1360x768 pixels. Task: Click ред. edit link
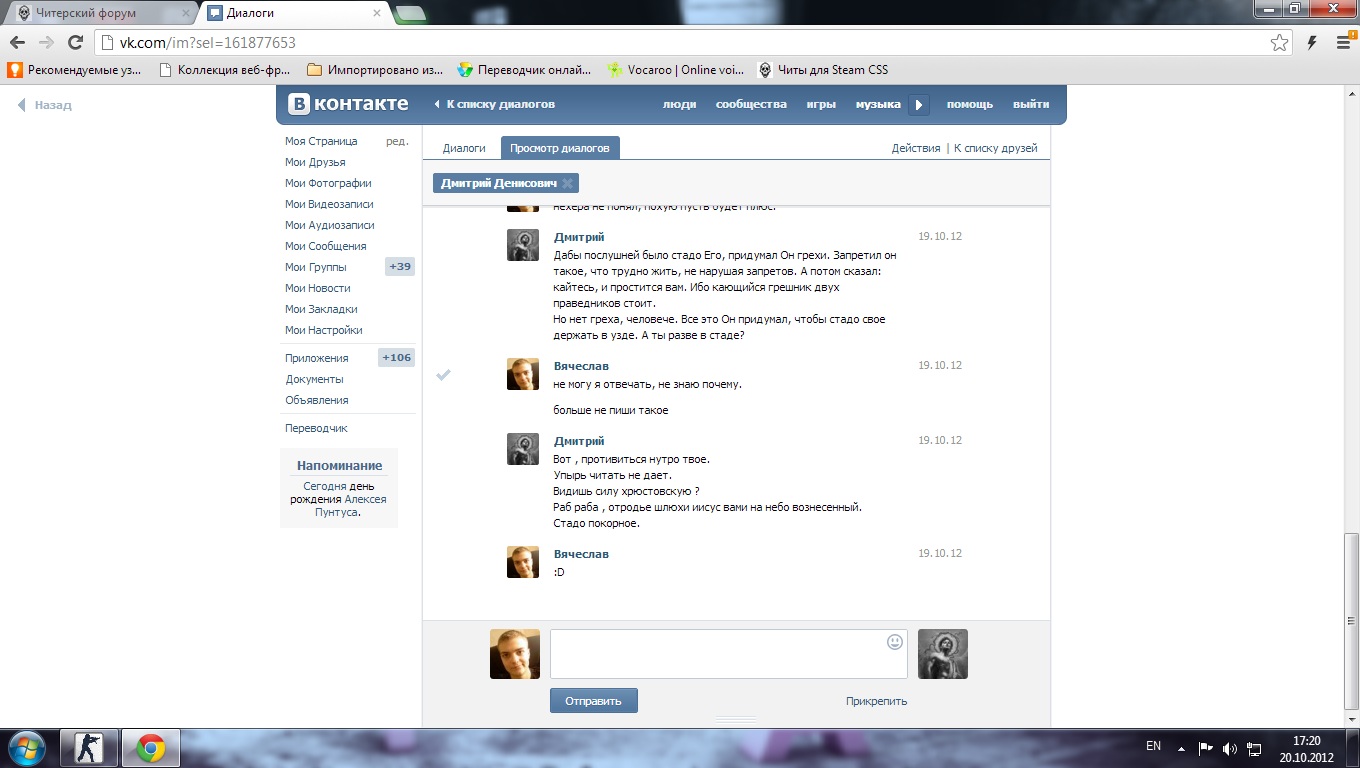pos(397,141)
